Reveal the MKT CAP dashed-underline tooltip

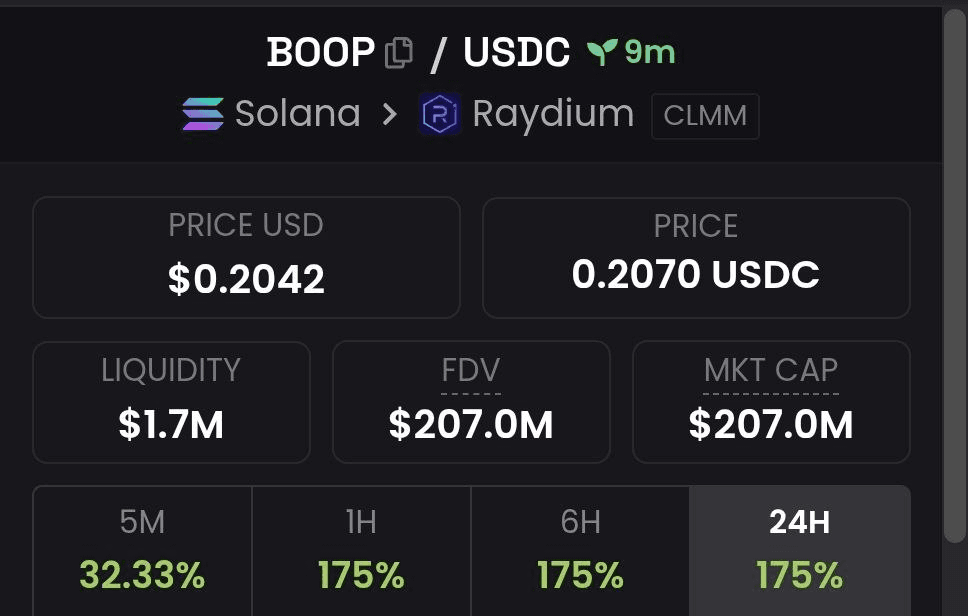pos(771,371)
